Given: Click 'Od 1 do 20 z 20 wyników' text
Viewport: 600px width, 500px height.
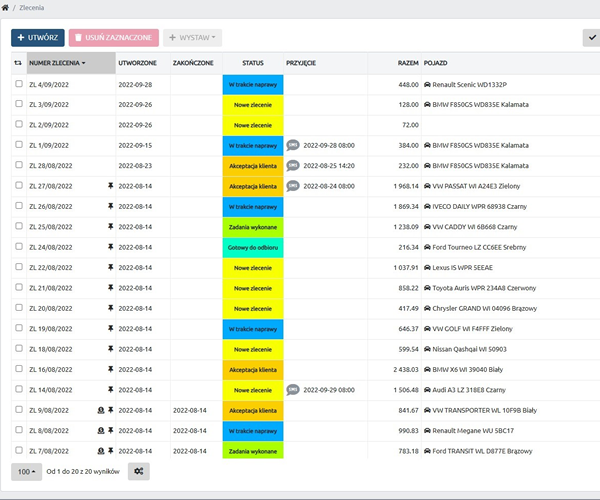Looking at the screenshot, I should tap(83, 472).
